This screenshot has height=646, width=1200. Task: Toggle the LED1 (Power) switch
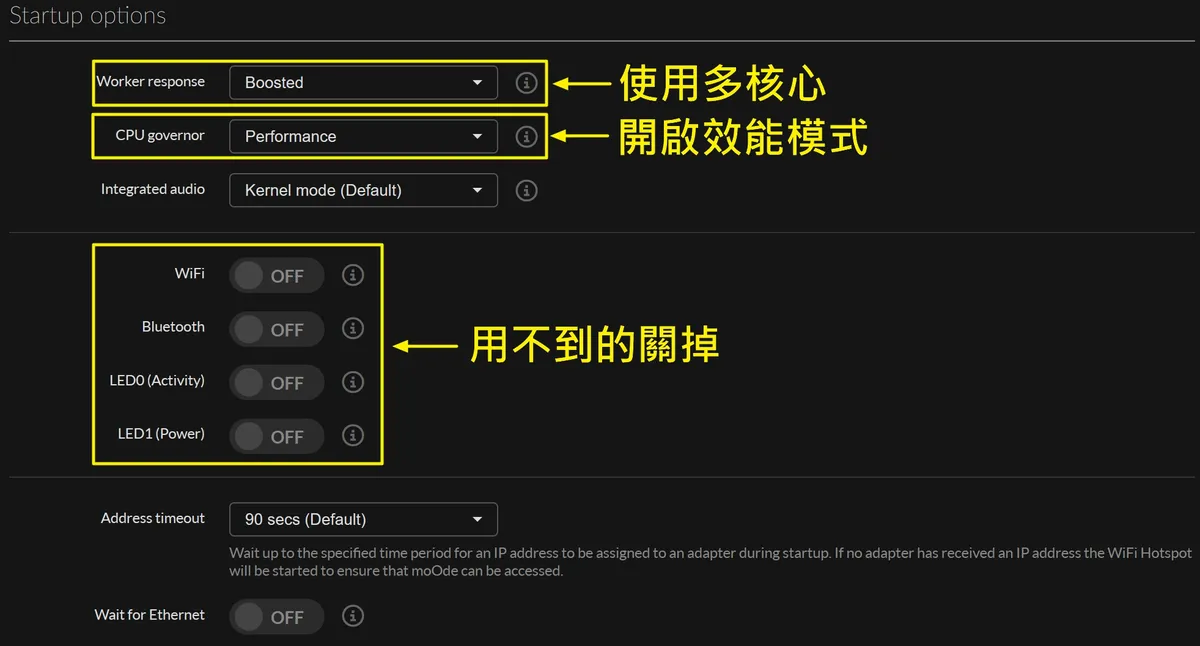277,436
